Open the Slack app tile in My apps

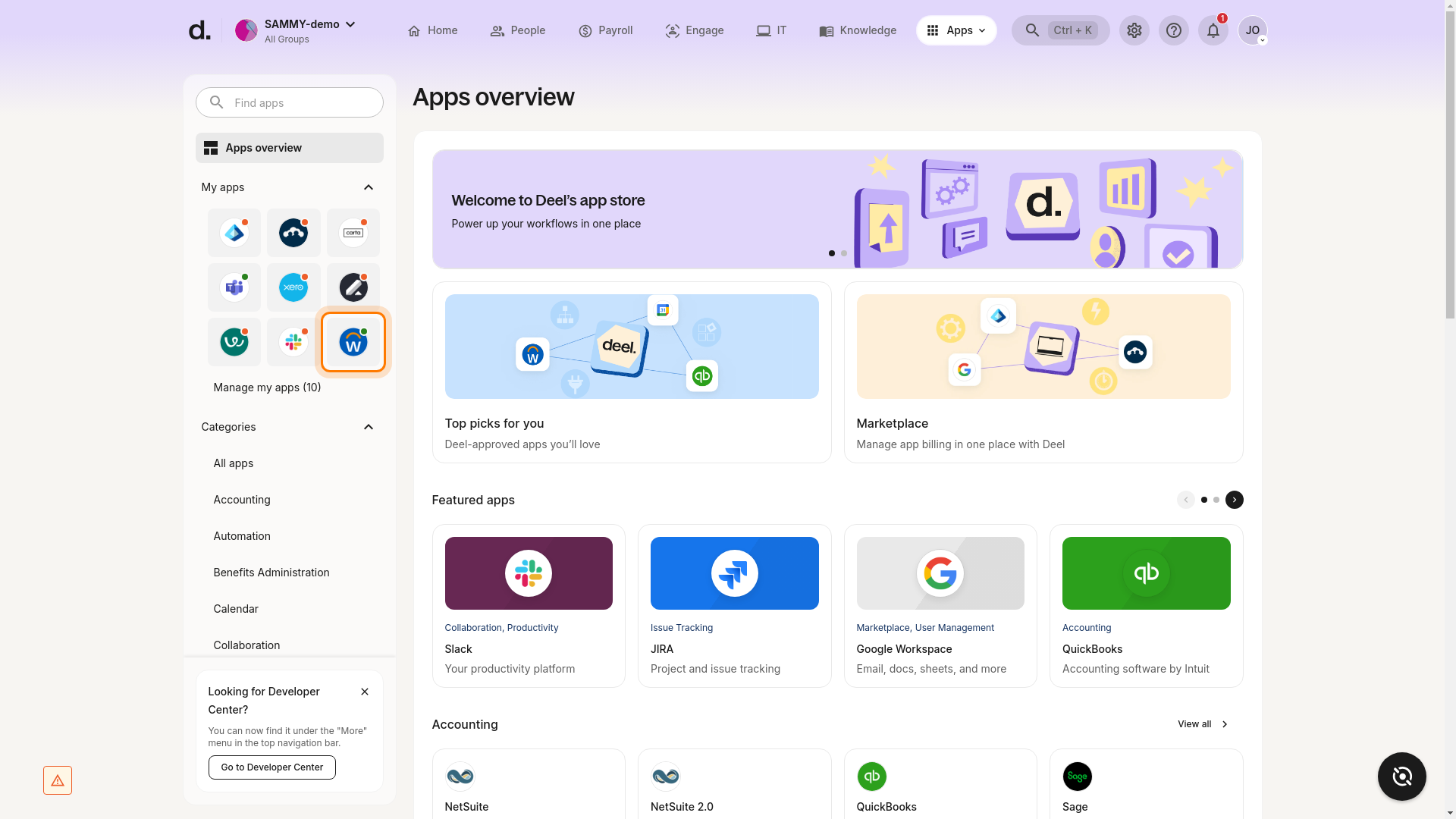293,342
